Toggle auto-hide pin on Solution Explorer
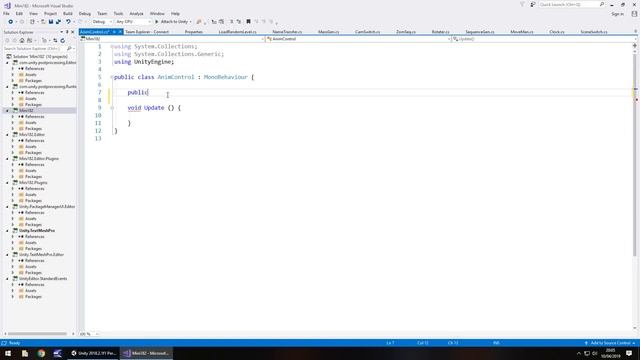640x360 pixels. click(67, 32)
